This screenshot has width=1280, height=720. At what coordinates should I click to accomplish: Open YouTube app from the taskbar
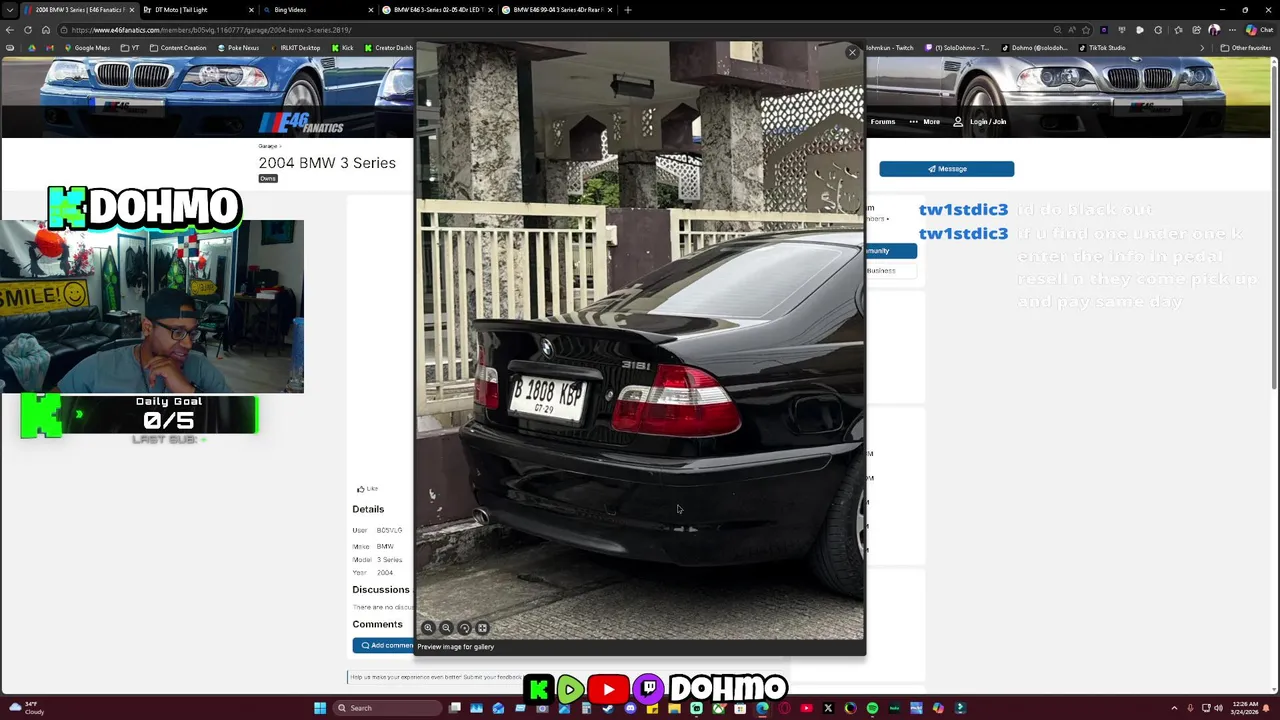(x=806, y=708)
